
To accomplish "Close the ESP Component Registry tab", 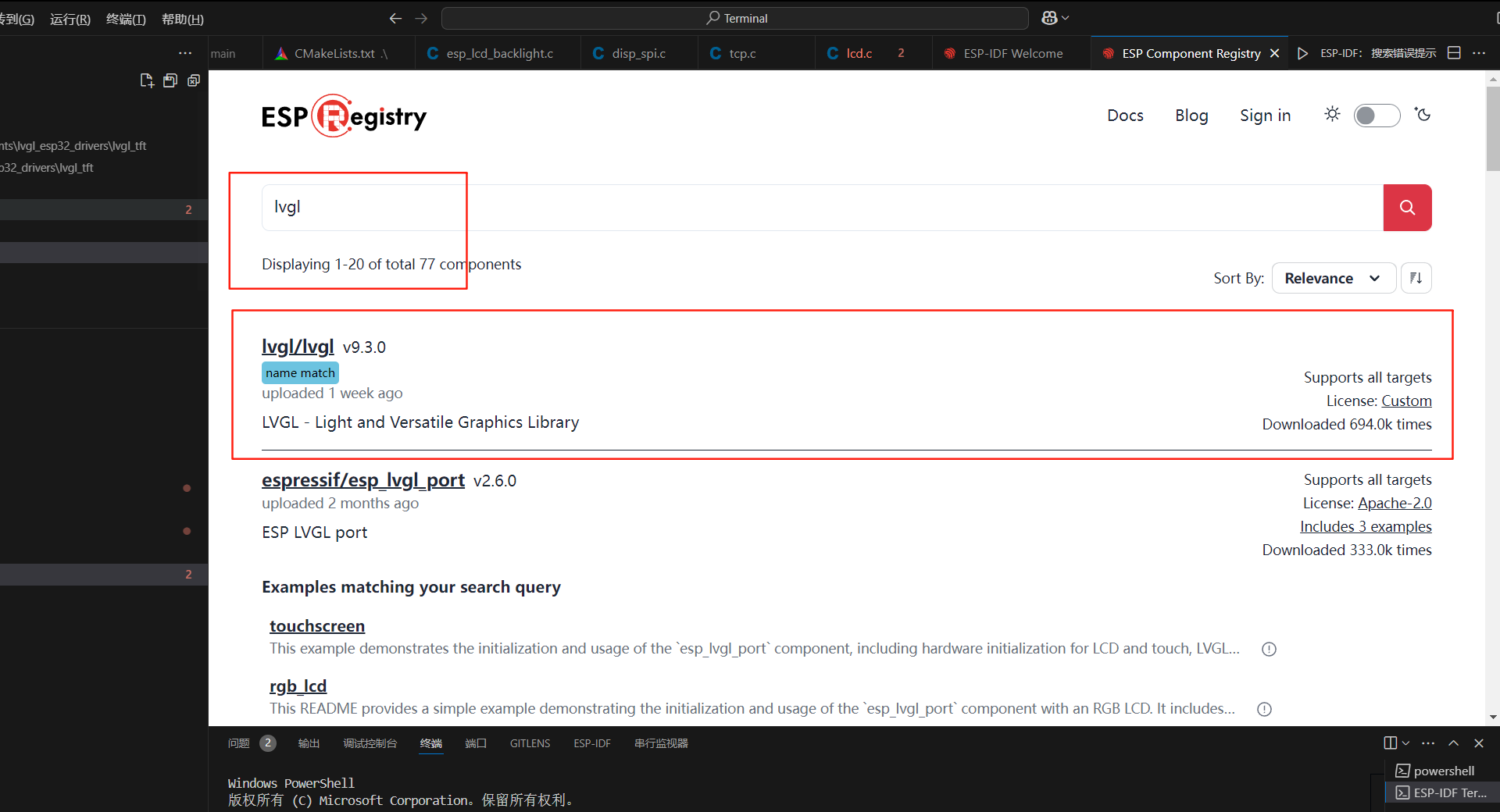I will click(x=1274, y=53).
